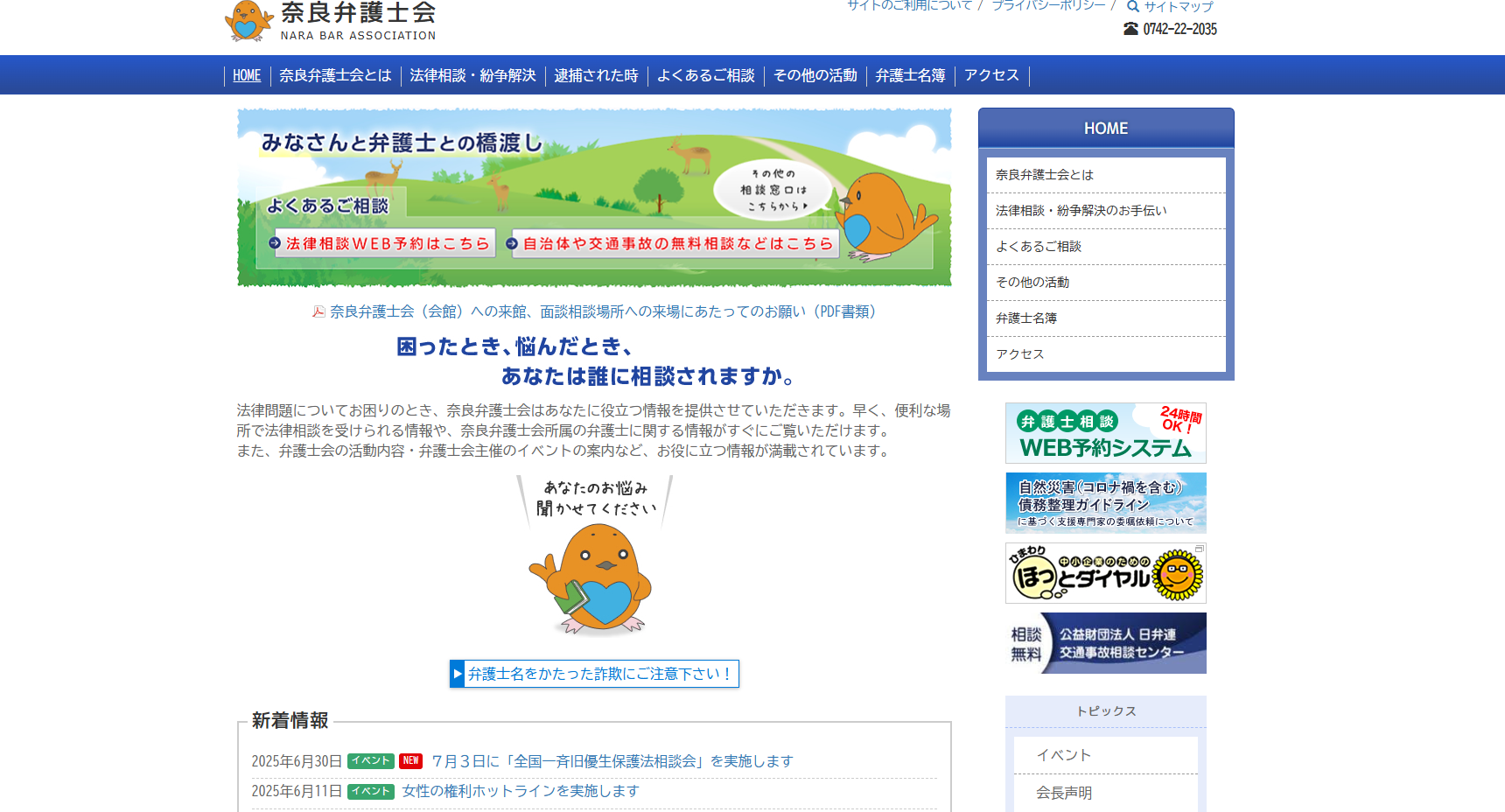Click the 新着情報 section heading
This screenshot has width=1505, height=812.
tap(290, 720)
